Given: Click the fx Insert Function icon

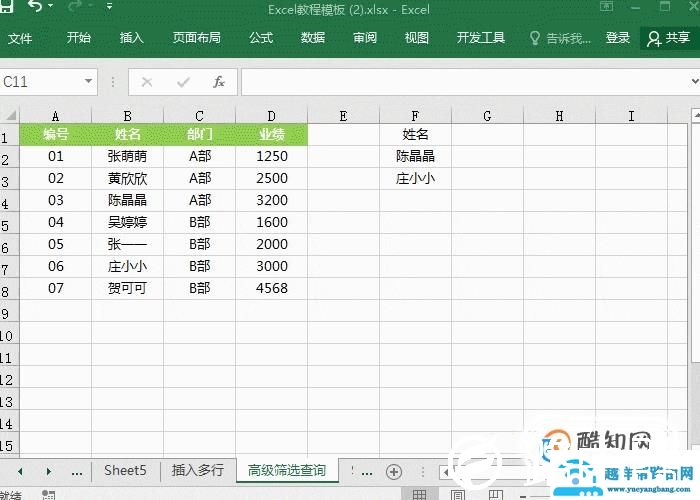Looking at the screenshot, I should (219, 82).
